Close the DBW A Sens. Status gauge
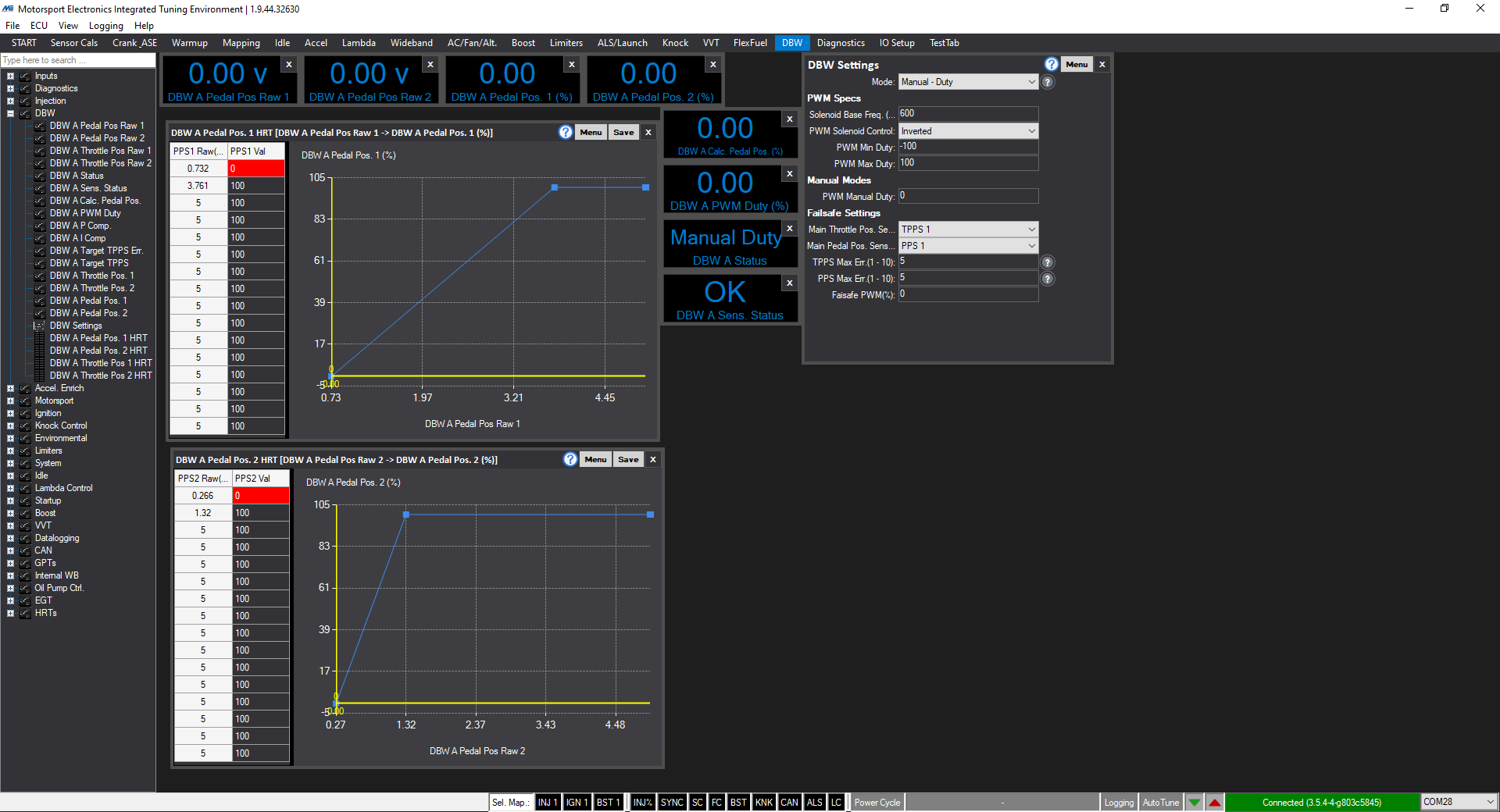The height and width of the screenshot is (812, 1500). click(x=790, y=283)
